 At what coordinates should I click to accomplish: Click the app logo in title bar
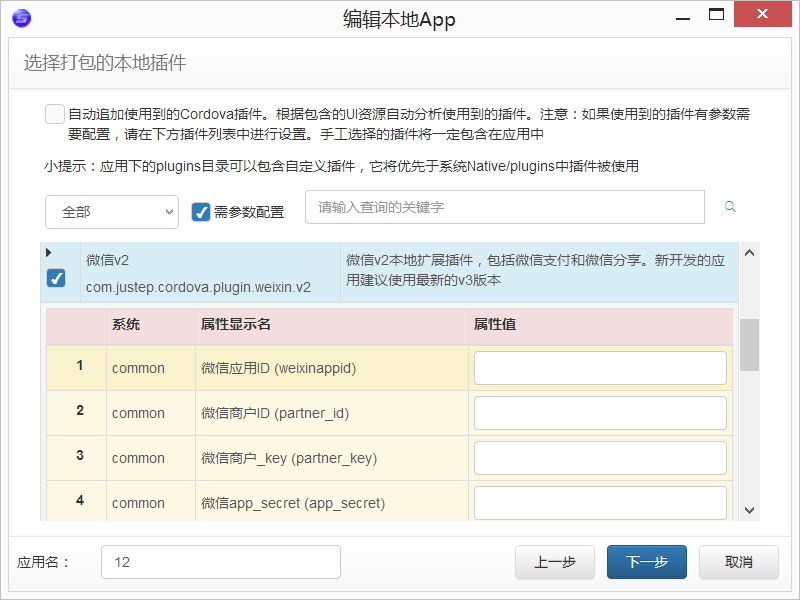pyautogui.click(x=20, y=18)
